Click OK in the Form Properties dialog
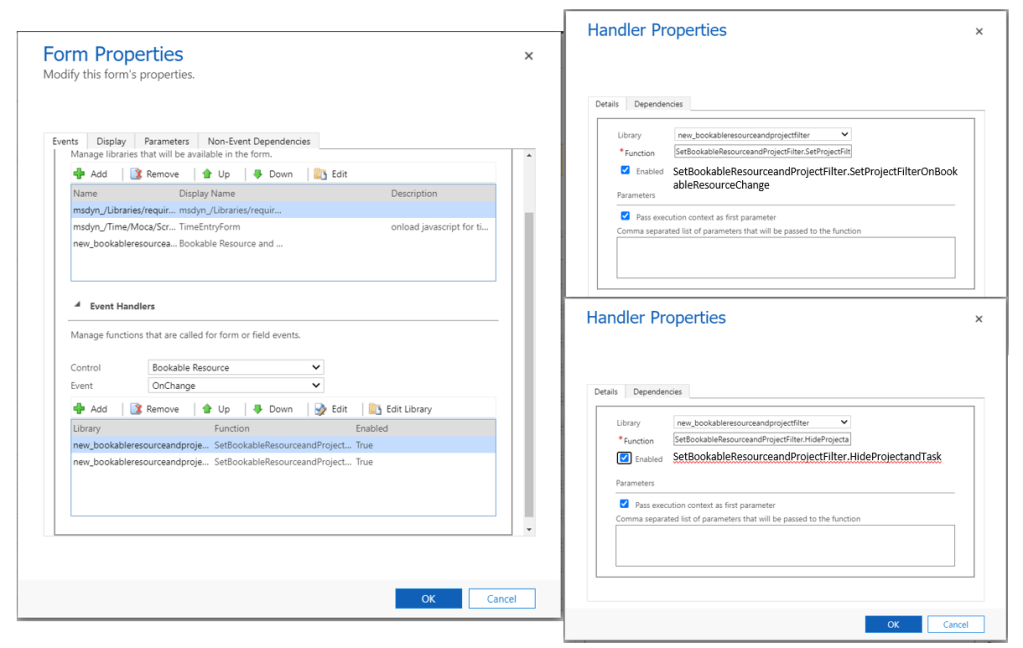The height and width of the screenshot is (648, 1023). tap(428, 599)
